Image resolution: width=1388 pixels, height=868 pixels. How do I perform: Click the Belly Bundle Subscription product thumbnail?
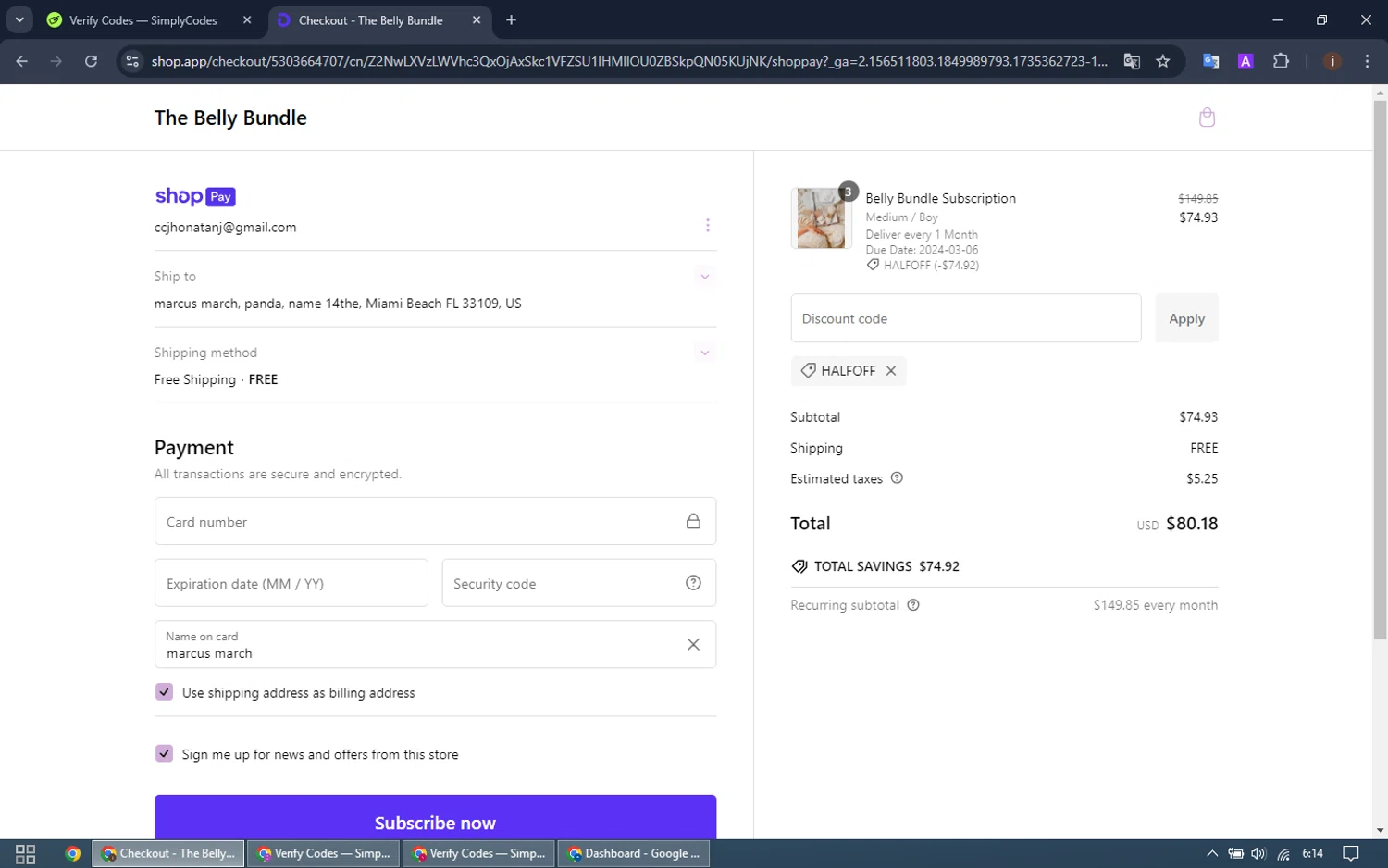(821, 218)
